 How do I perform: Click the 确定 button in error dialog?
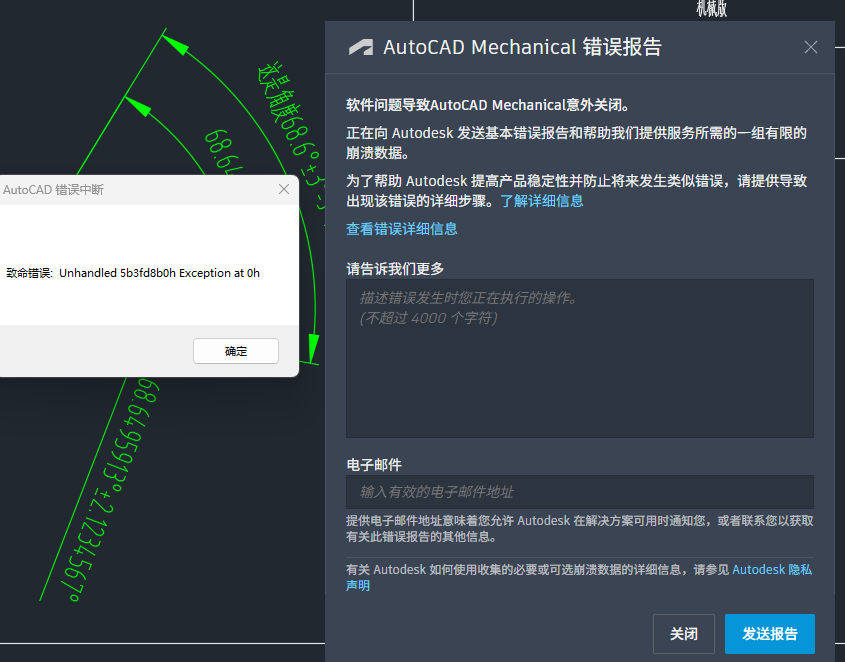click(236, 351)
